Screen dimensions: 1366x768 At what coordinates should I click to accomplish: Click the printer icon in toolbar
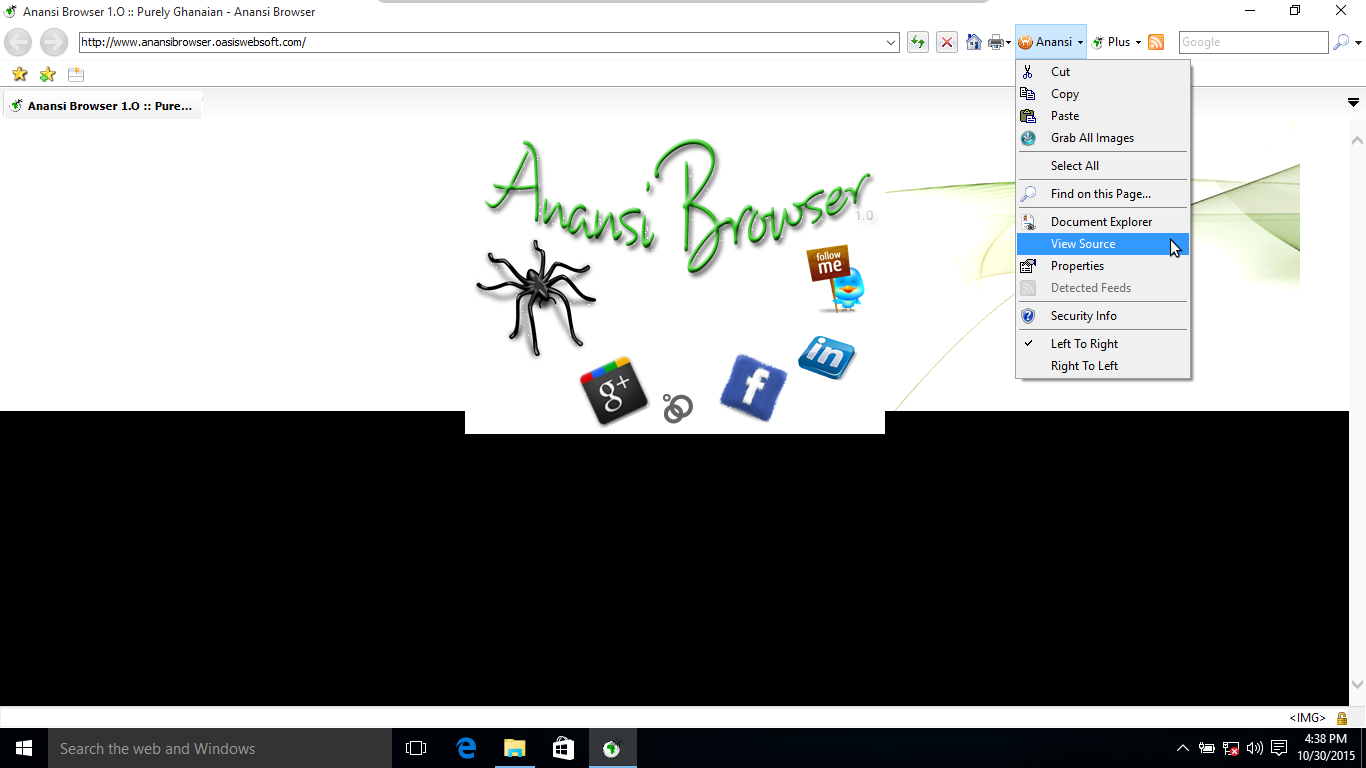coord(996,42)
